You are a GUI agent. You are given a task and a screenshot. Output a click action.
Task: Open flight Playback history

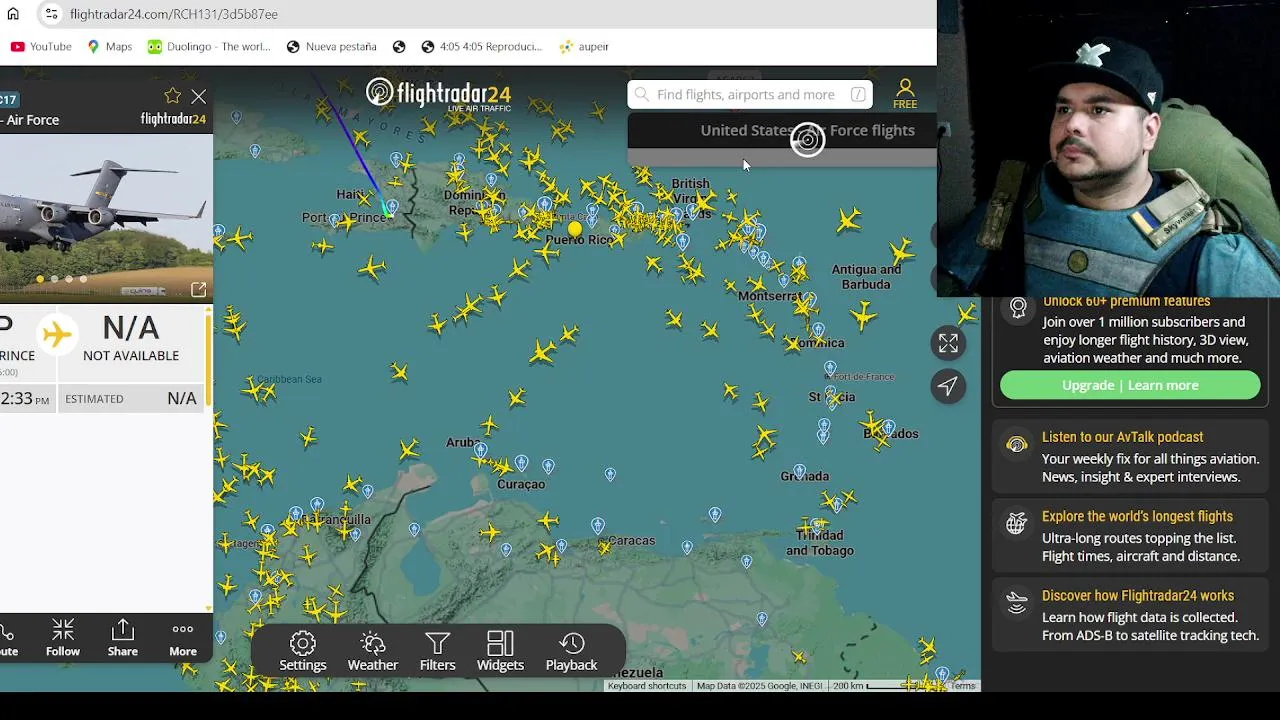click(571, 651)
